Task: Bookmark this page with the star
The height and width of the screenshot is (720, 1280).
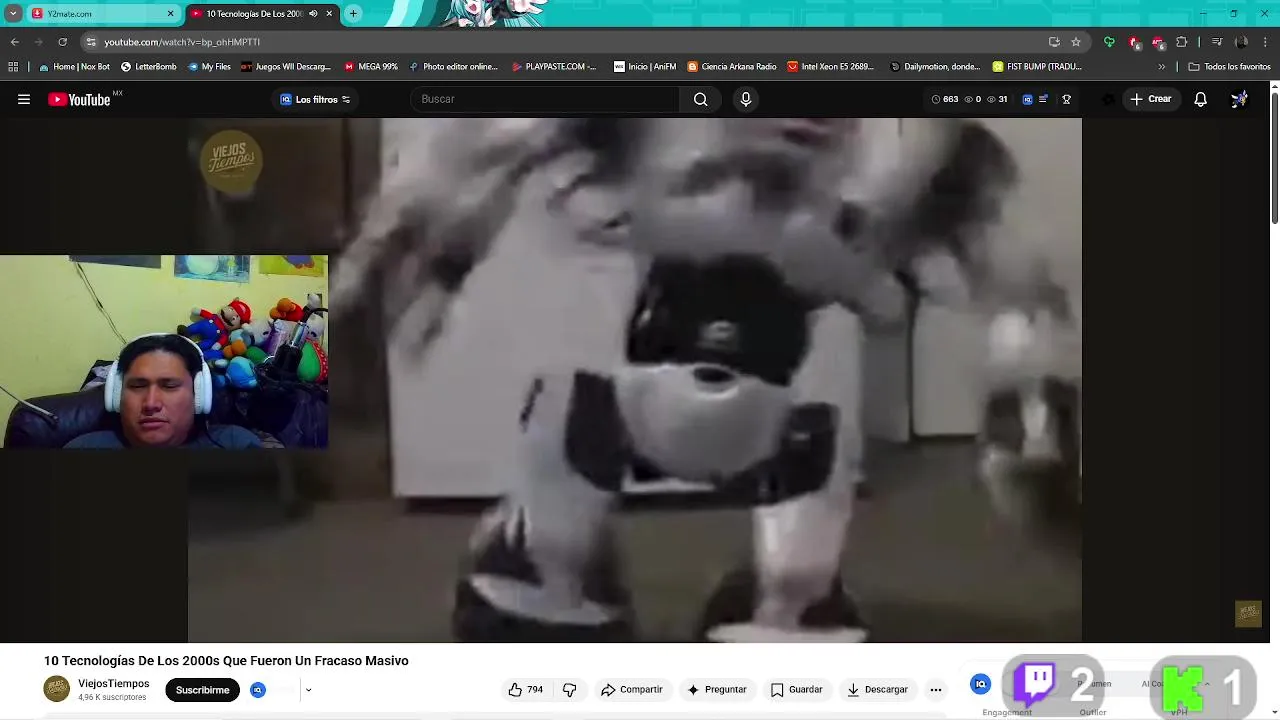Action: 1076,42
